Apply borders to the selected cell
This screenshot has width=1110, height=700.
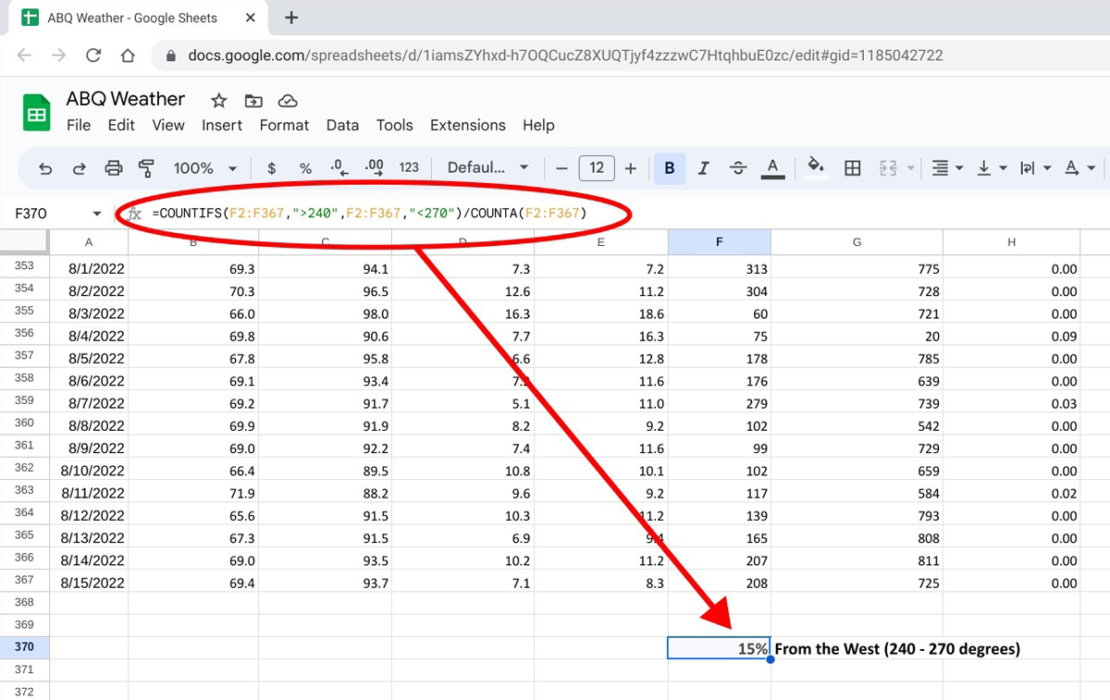[851, 167]
